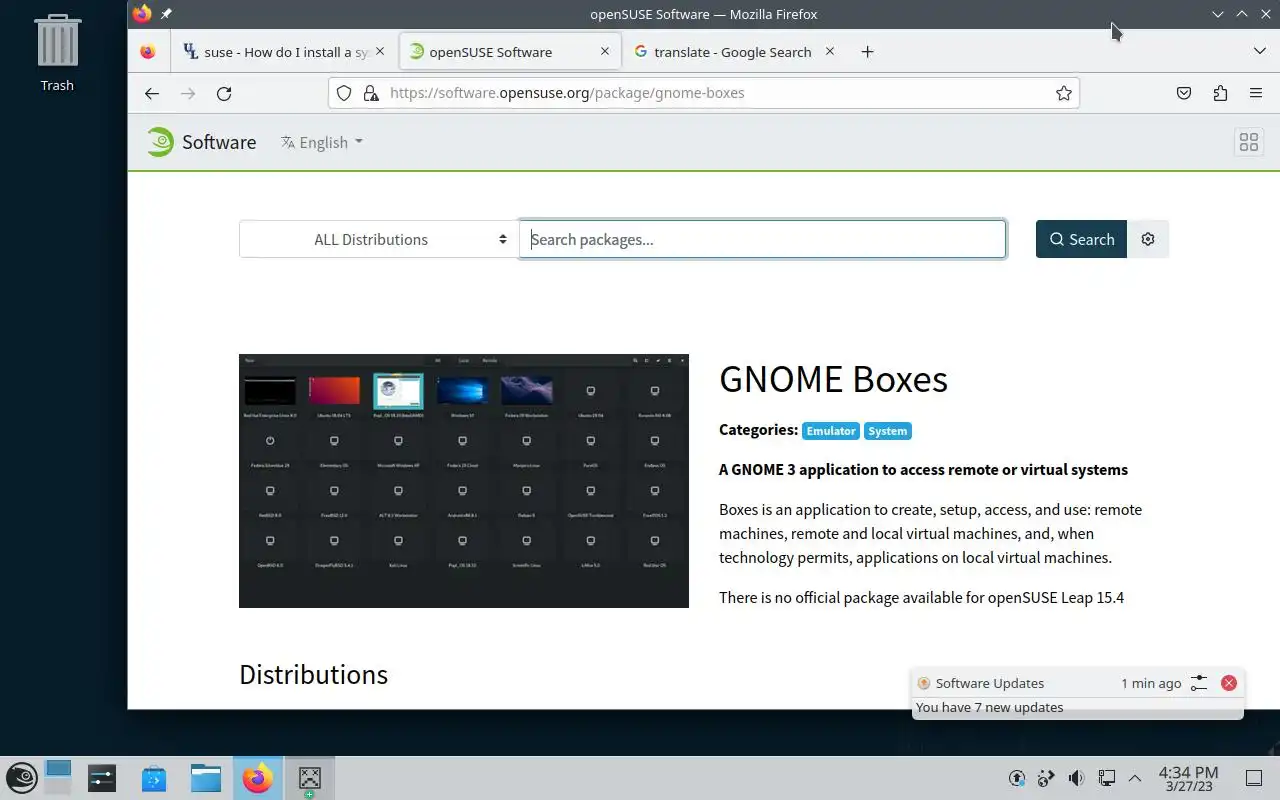Save page to Pocket

1184,93
